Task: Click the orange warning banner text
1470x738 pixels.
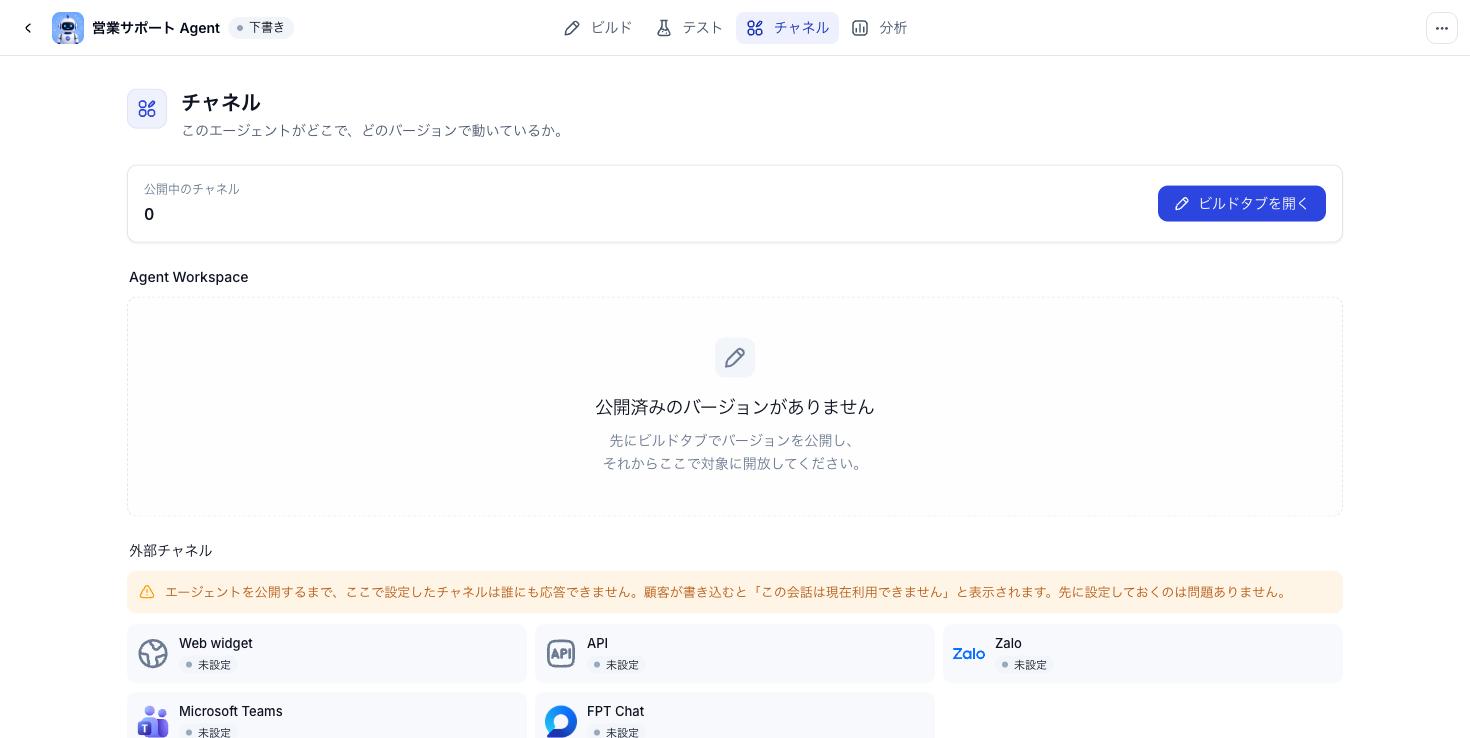Action: point(727,592)
